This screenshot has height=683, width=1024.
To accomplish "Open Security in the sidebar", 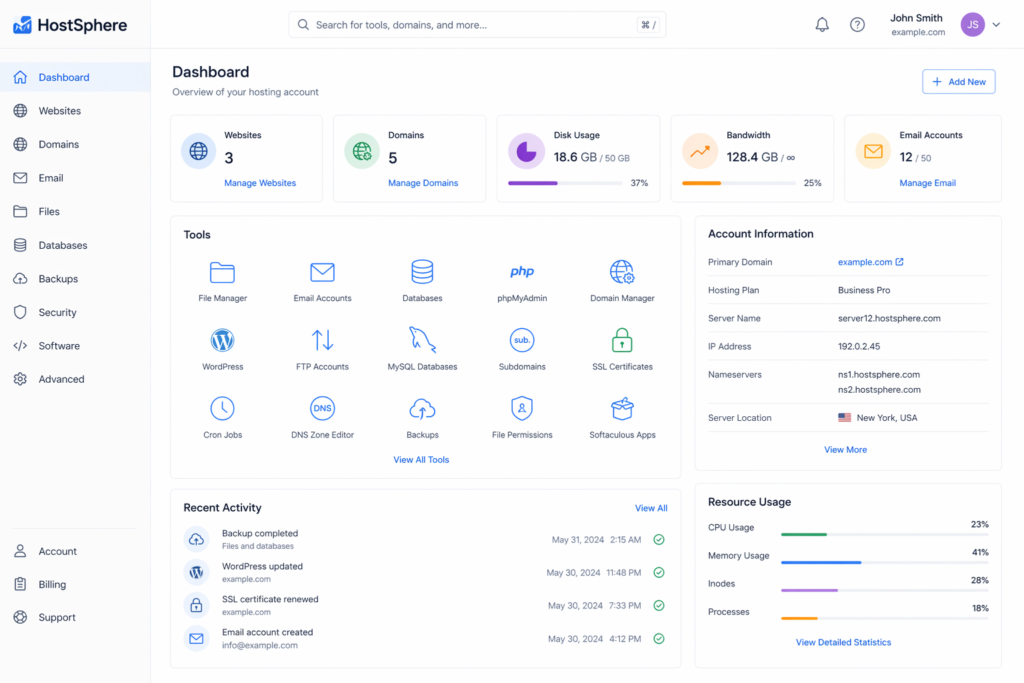I will click(75, 312).
